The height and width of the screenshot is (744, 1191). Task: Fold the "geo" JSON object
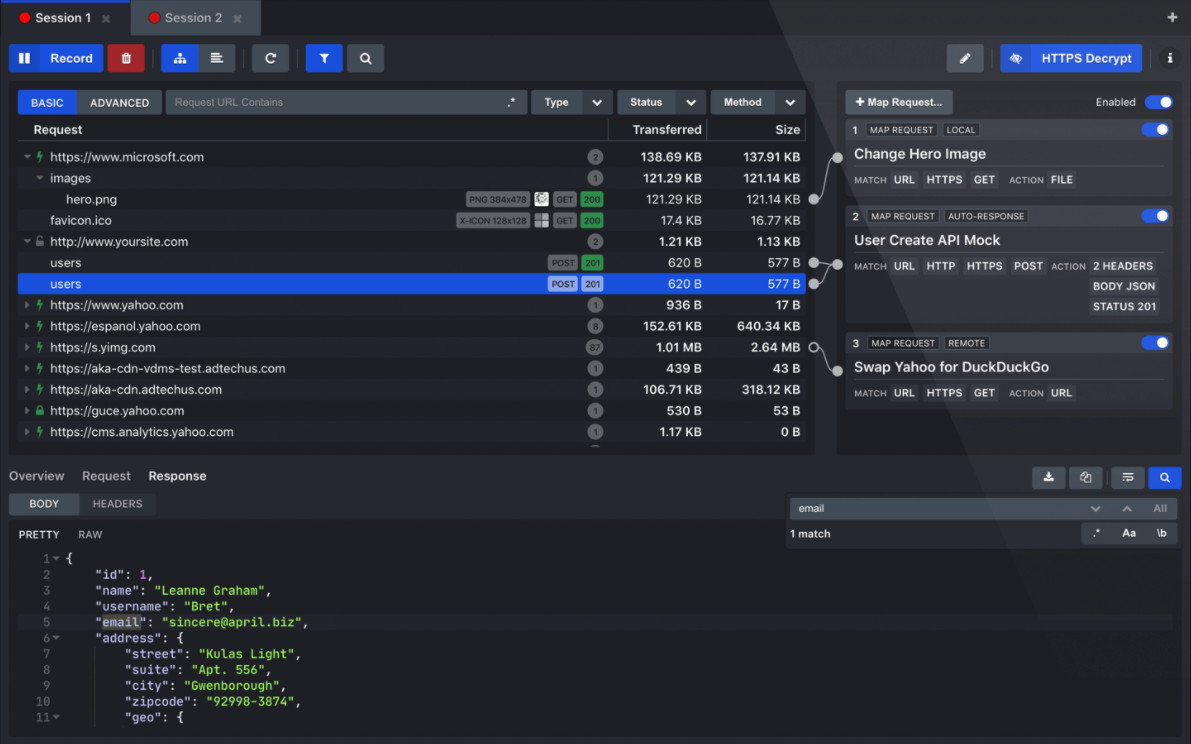point(56,717)
